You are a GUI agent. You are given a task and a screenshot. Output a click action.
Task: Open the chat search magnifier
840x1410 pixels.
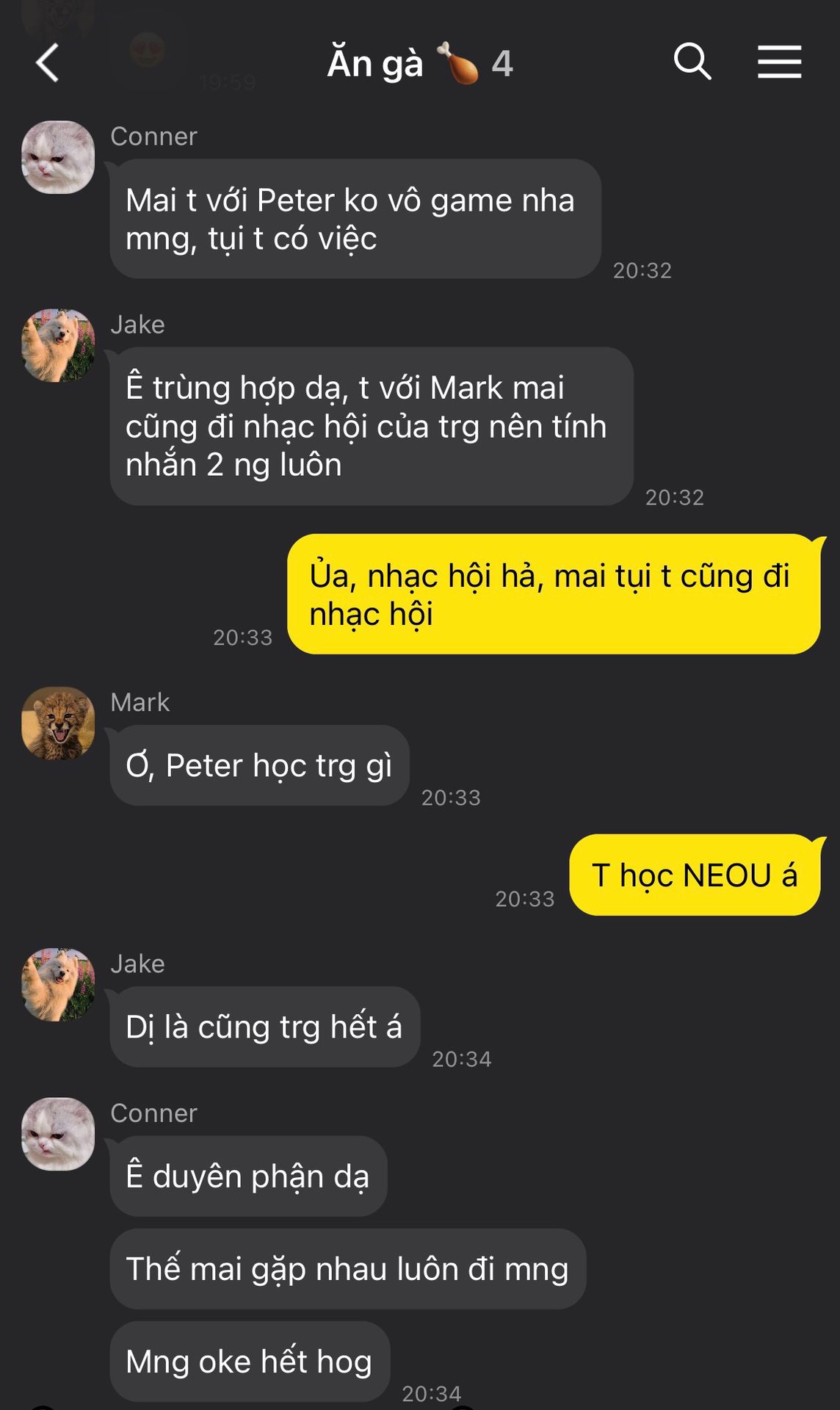[692, 62]
